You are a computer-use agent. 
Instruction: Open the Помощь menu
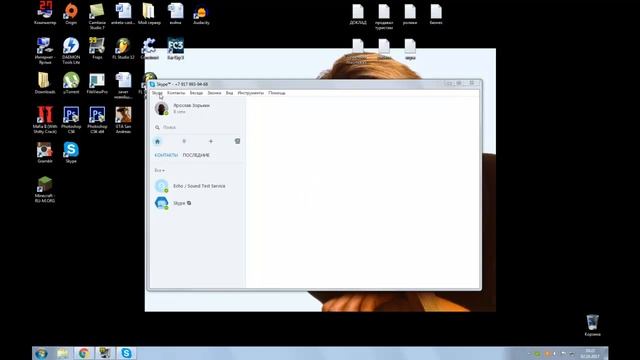pos(277,93)
